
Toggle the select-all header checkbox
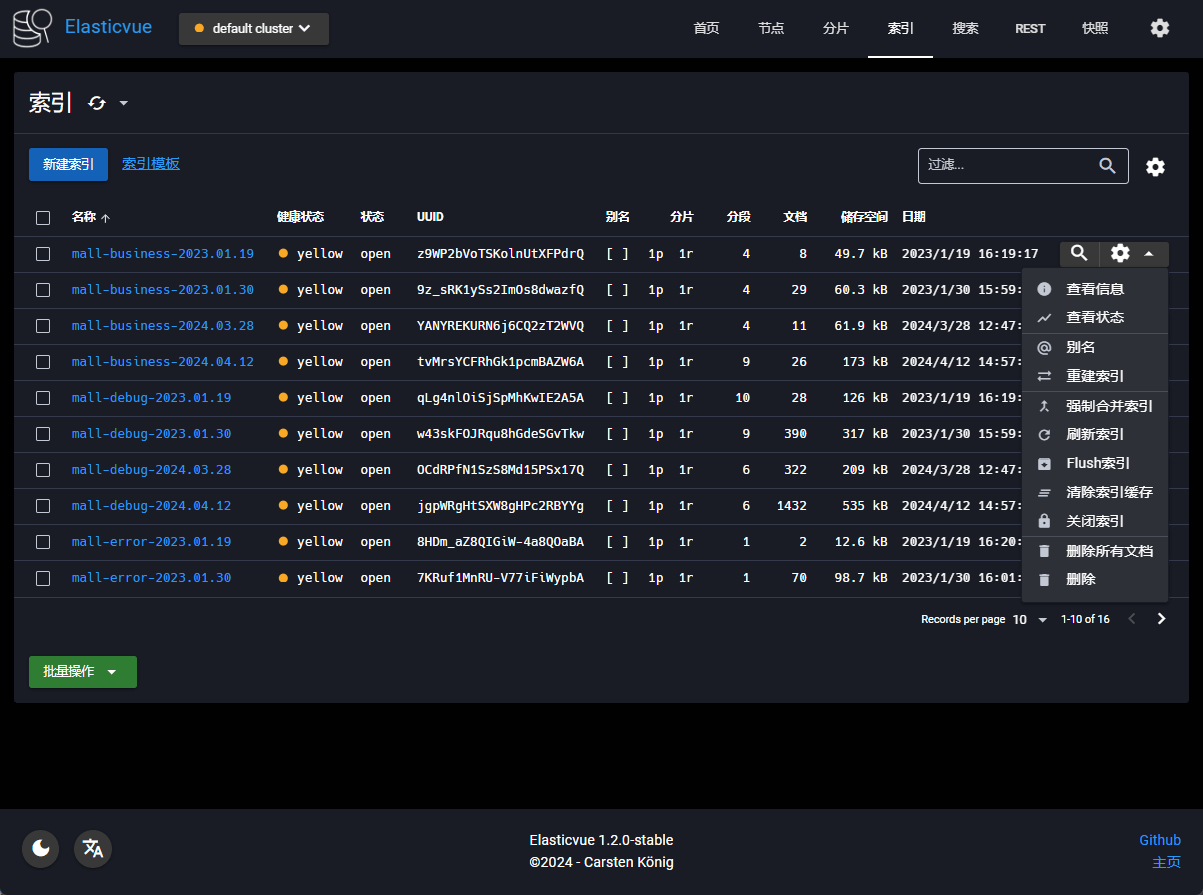[43, 218]
